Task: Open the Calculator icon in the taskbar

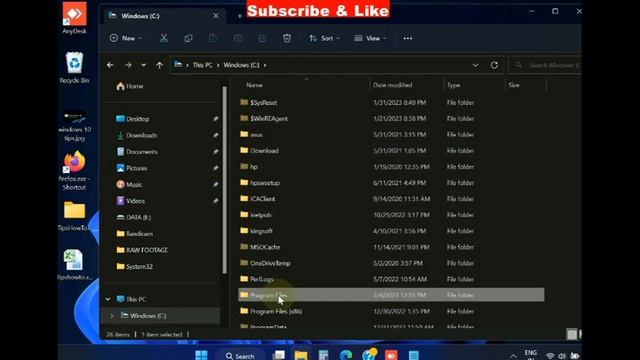Action: point(323,355)
